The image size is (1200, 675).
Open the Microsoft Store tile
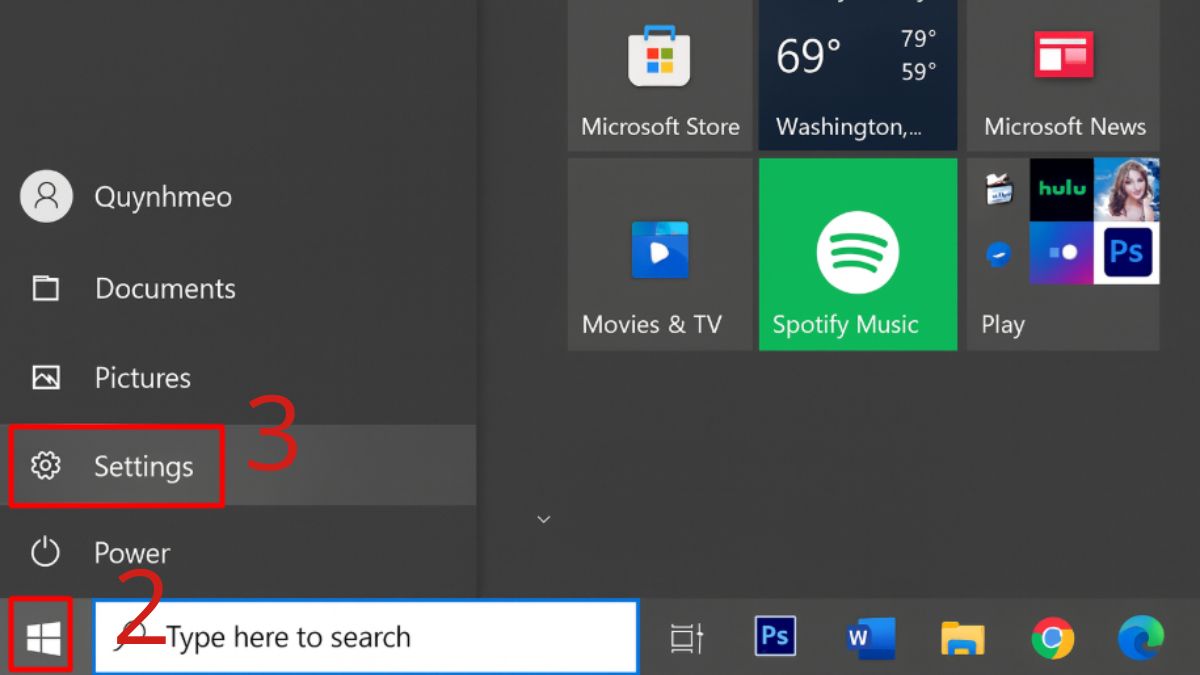[x=660, y=75]
